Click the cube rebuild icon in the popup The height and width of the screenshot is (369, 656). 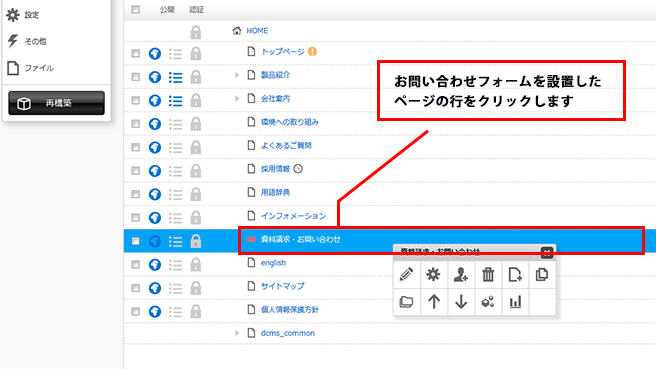(488, 302)
